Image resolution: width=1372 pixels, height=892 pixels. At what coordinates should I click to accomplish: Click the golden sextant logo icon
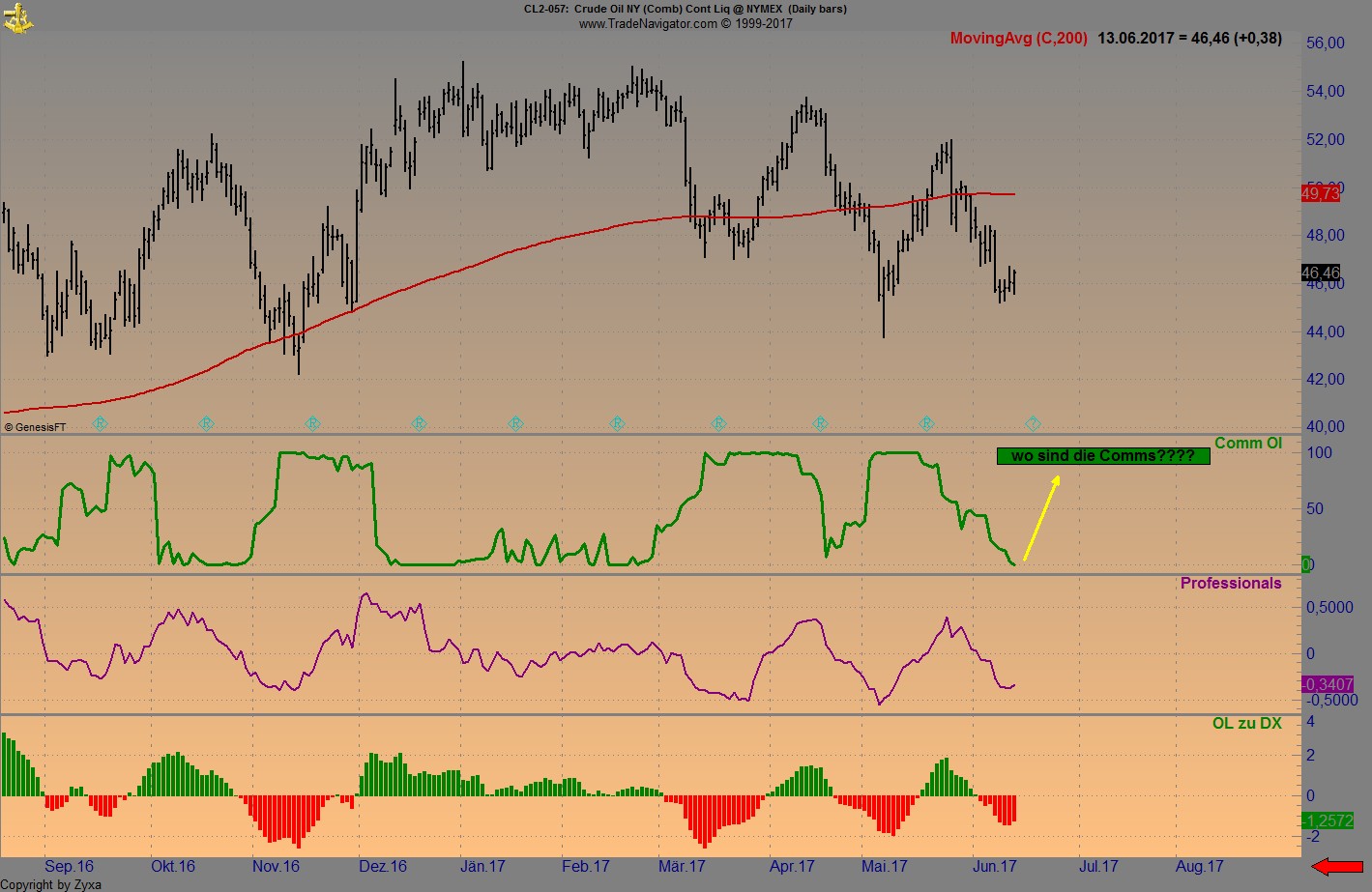tap(17, 17)
